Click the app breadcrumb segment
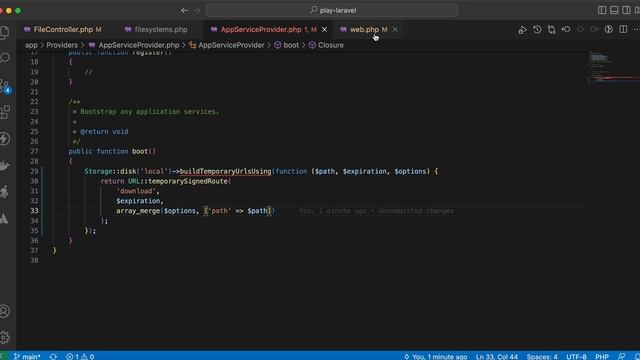This screenshot has width=640, height=360. (31, 45)
